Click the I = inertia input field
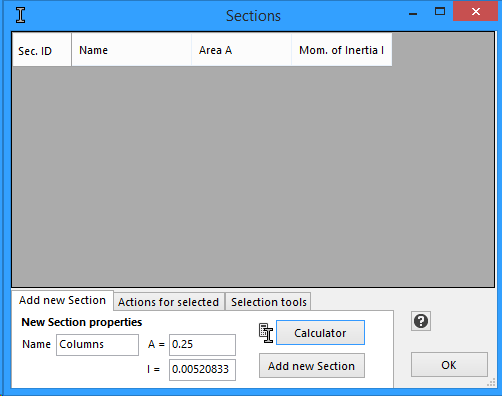This screenshot has width=502, height=396. (202, 370)
